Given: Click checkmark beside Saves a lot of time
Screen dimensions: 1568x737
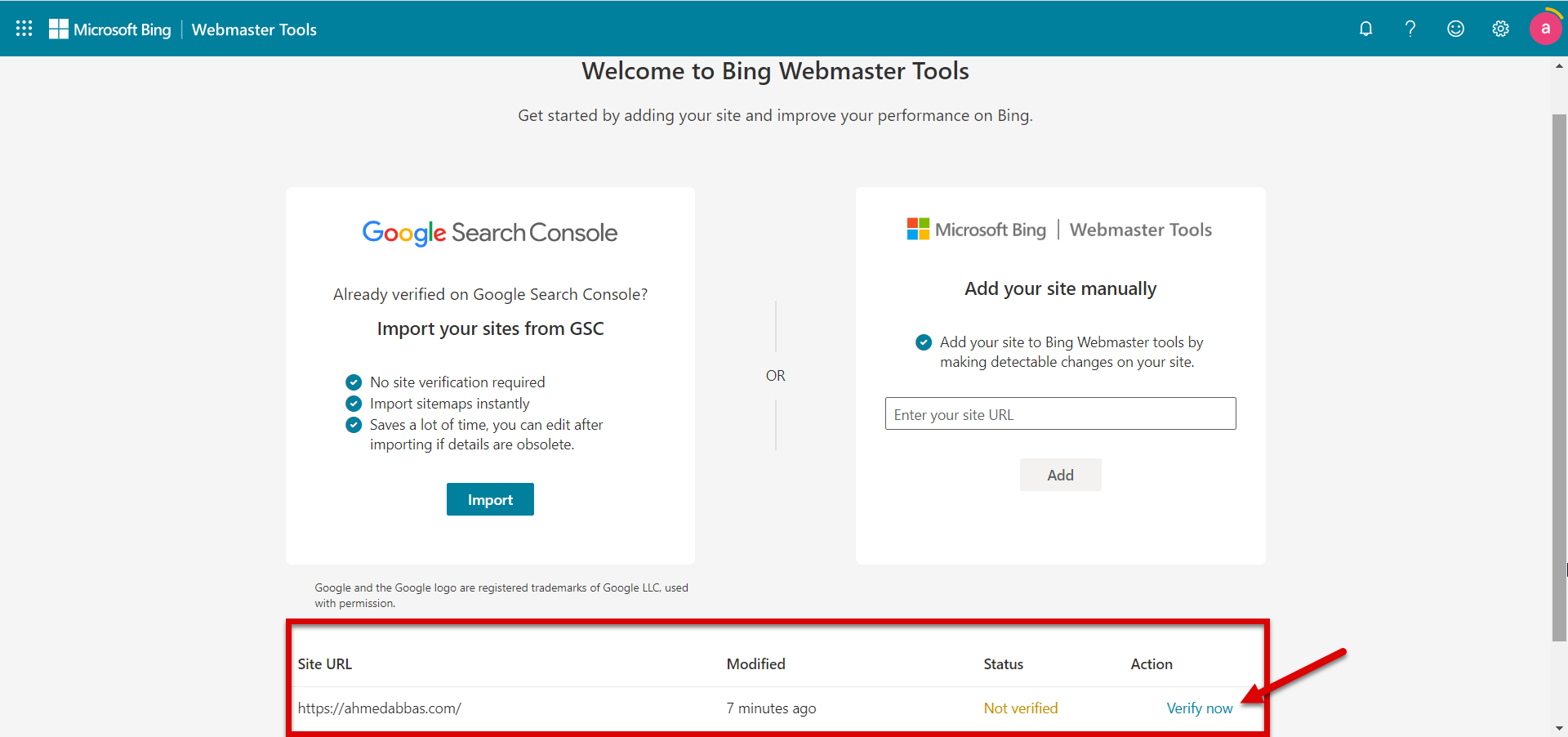Looking at the screenshot, I should pyautogui.click(x=354, y=425).
